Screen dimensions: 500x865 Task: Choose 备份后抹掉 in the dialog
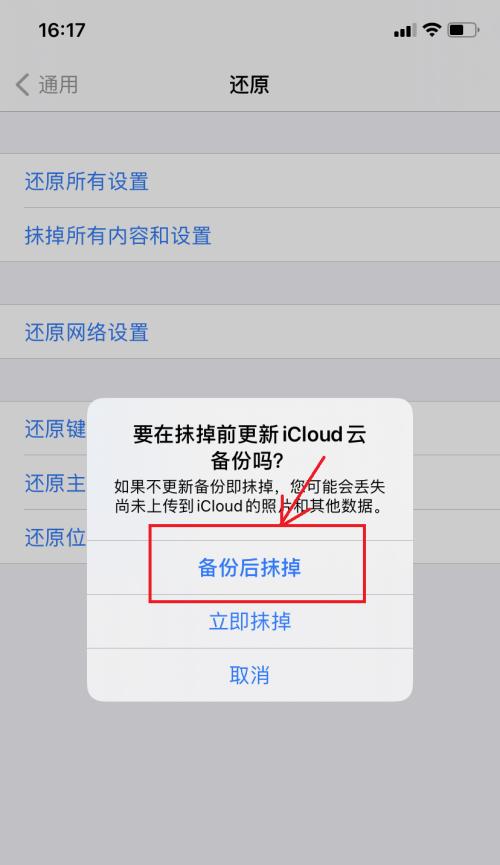pos(250,568)
